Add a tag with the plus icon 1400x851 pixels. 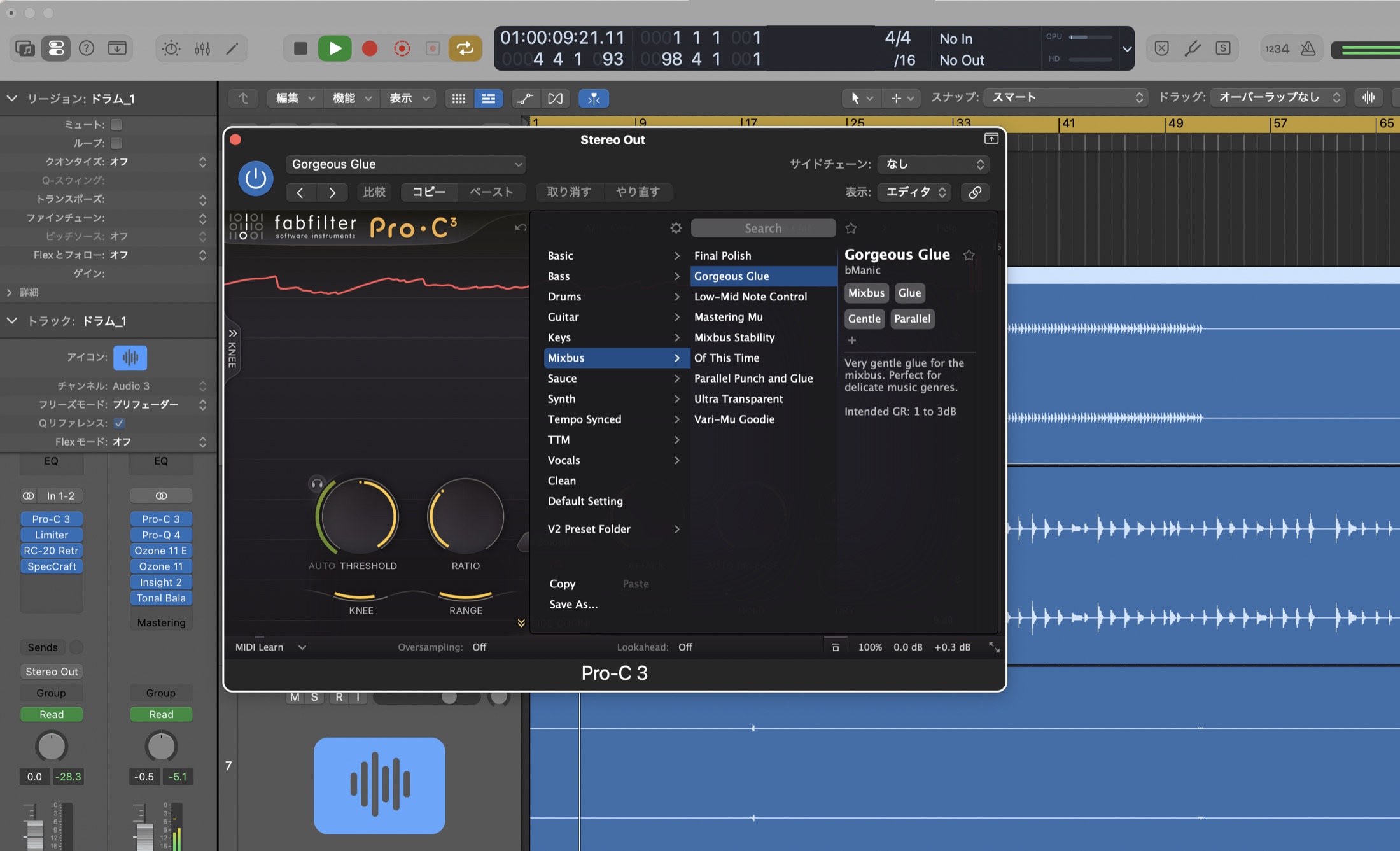(x=851, y=340)
